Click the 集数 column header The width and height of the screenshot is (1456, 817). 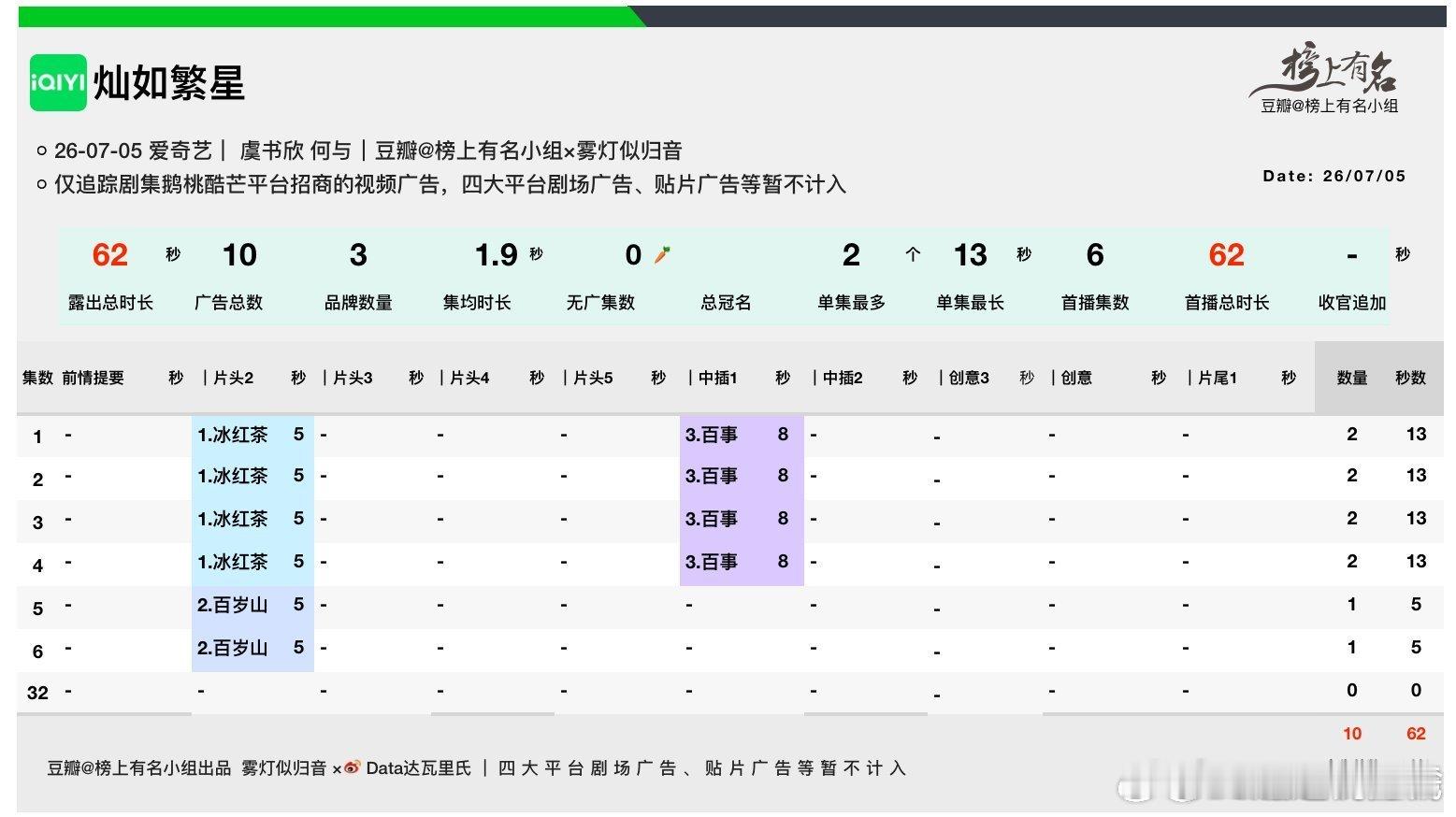(37, 378)
